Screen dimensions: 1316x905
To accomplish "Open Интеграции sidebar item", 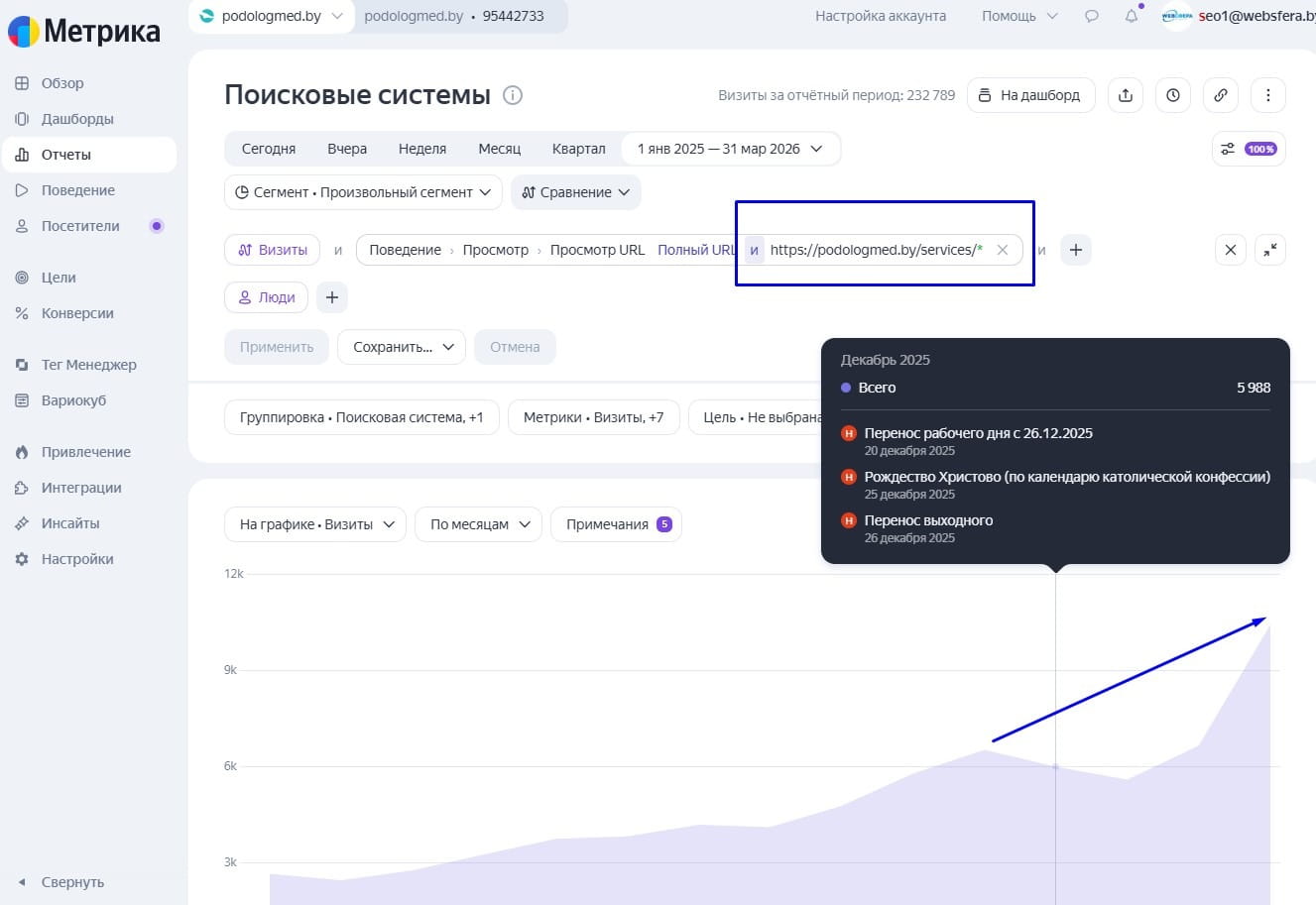I will (81, 488).
